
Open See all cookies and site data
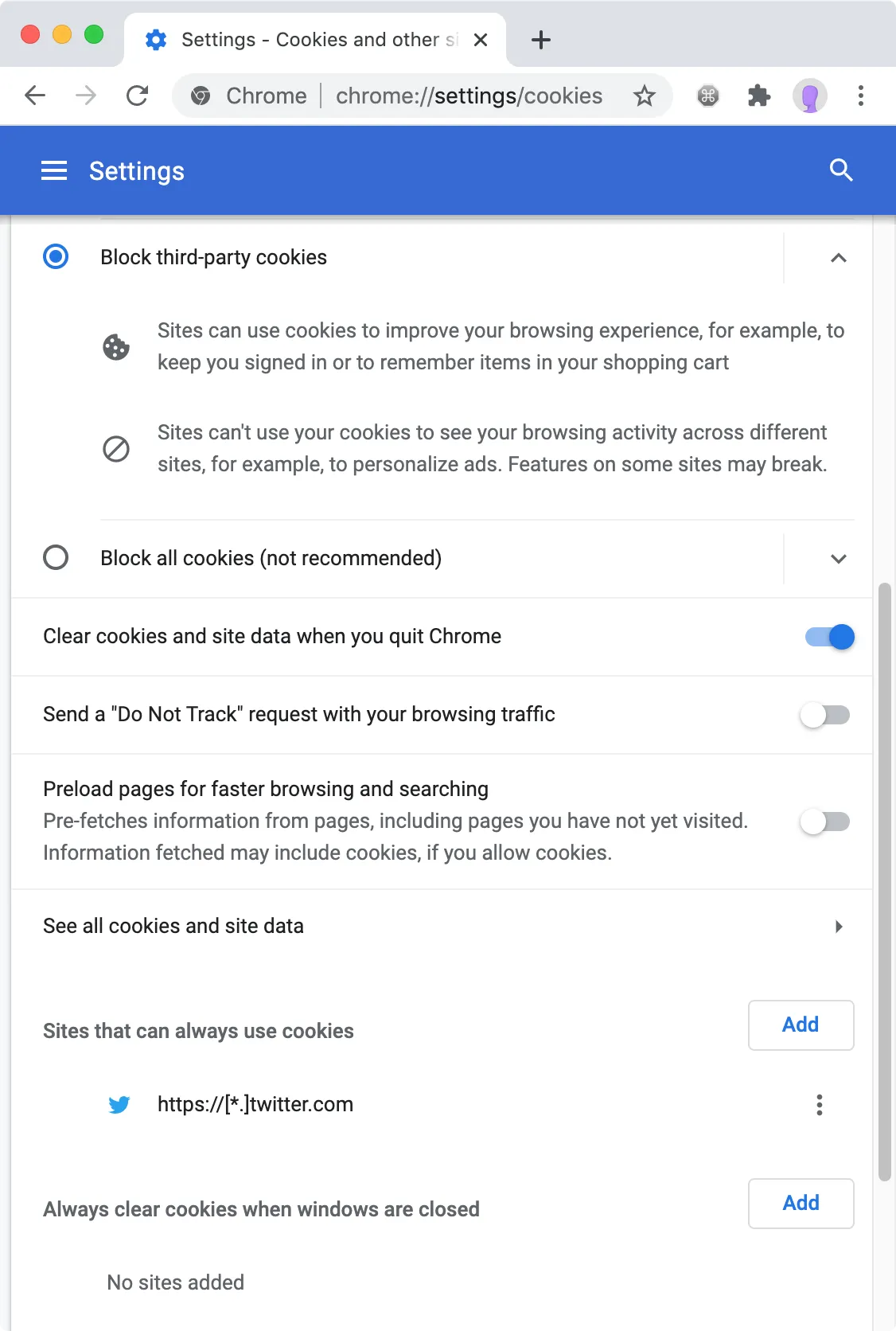442,927
